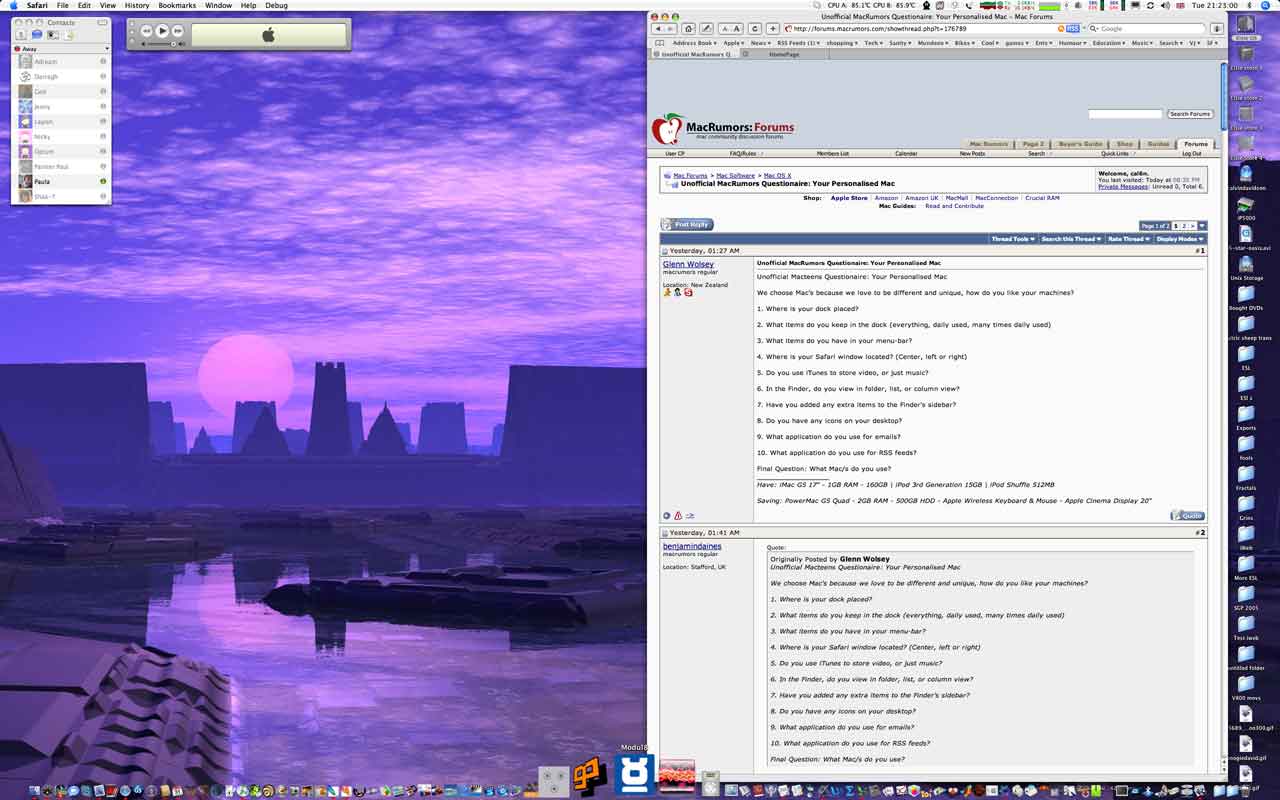The width and height of the screenshot is (1280, 800).
Task: Add a bookmark with the plus button
Action: pyautogui.click(x=772, y=29)
